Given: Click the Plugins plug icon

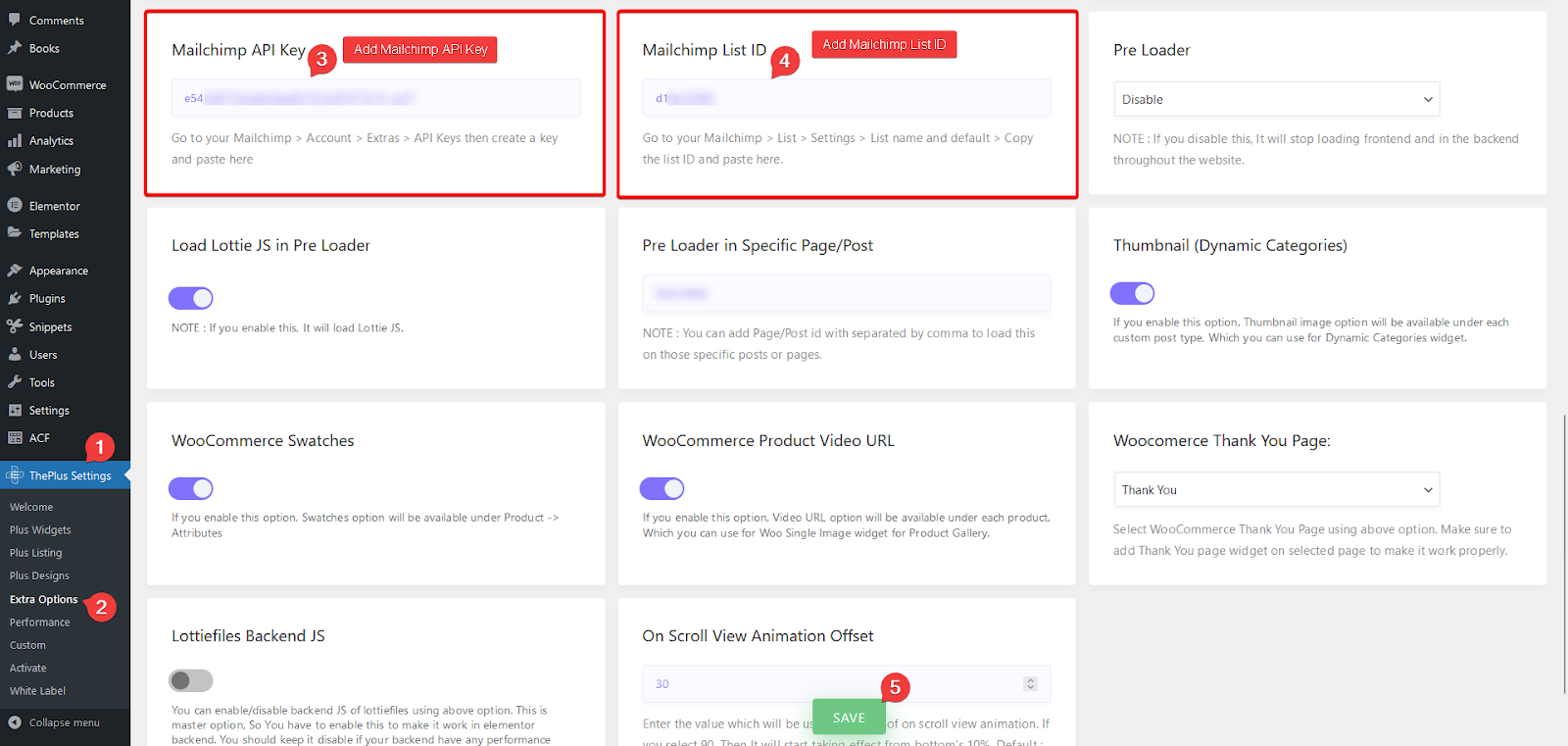Looking at the screenshot, I should point(15,298).
